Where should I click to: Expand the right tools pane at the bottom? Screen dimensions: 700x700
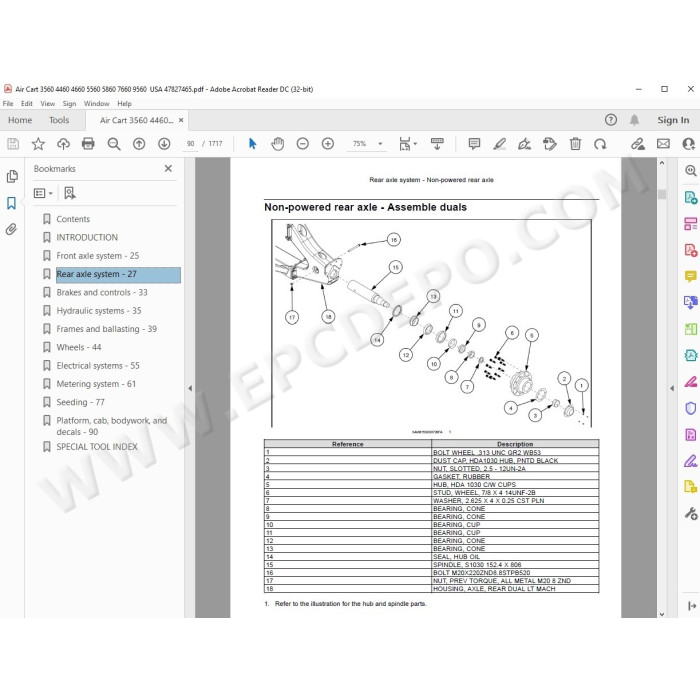point(692,606)
